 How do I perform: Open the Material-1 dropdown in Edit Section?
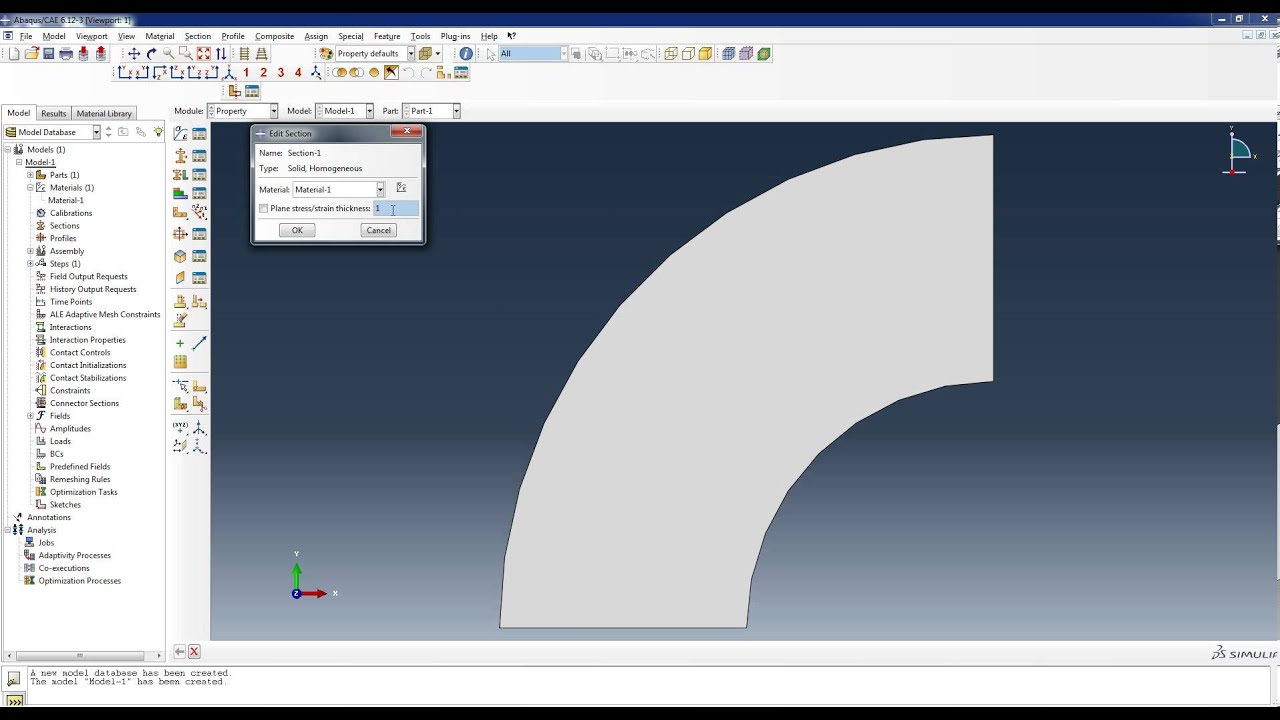point(380,189)
